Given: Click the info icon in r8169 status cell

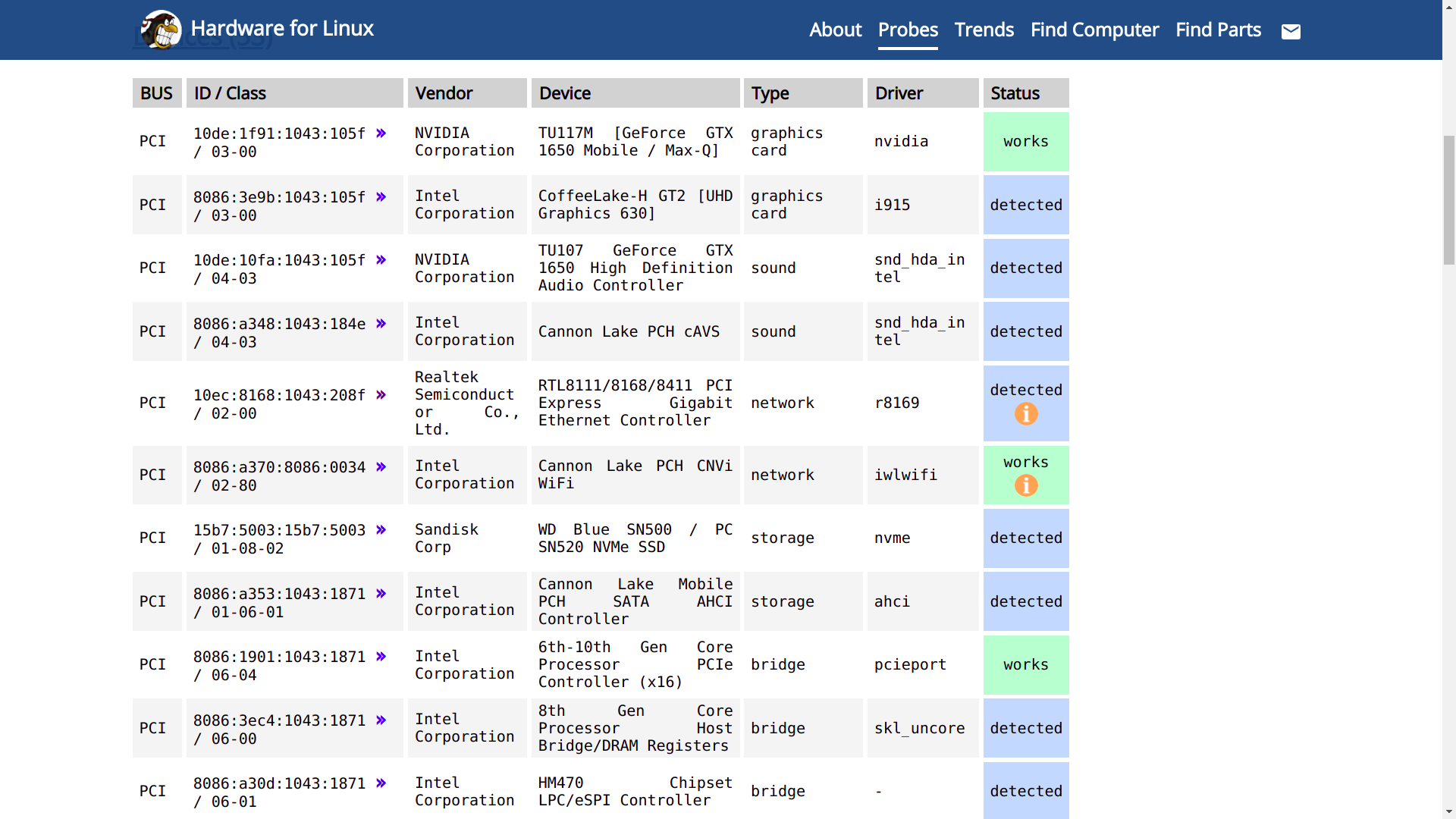Looking at the screenshot, I should (x=1026, y=414).
